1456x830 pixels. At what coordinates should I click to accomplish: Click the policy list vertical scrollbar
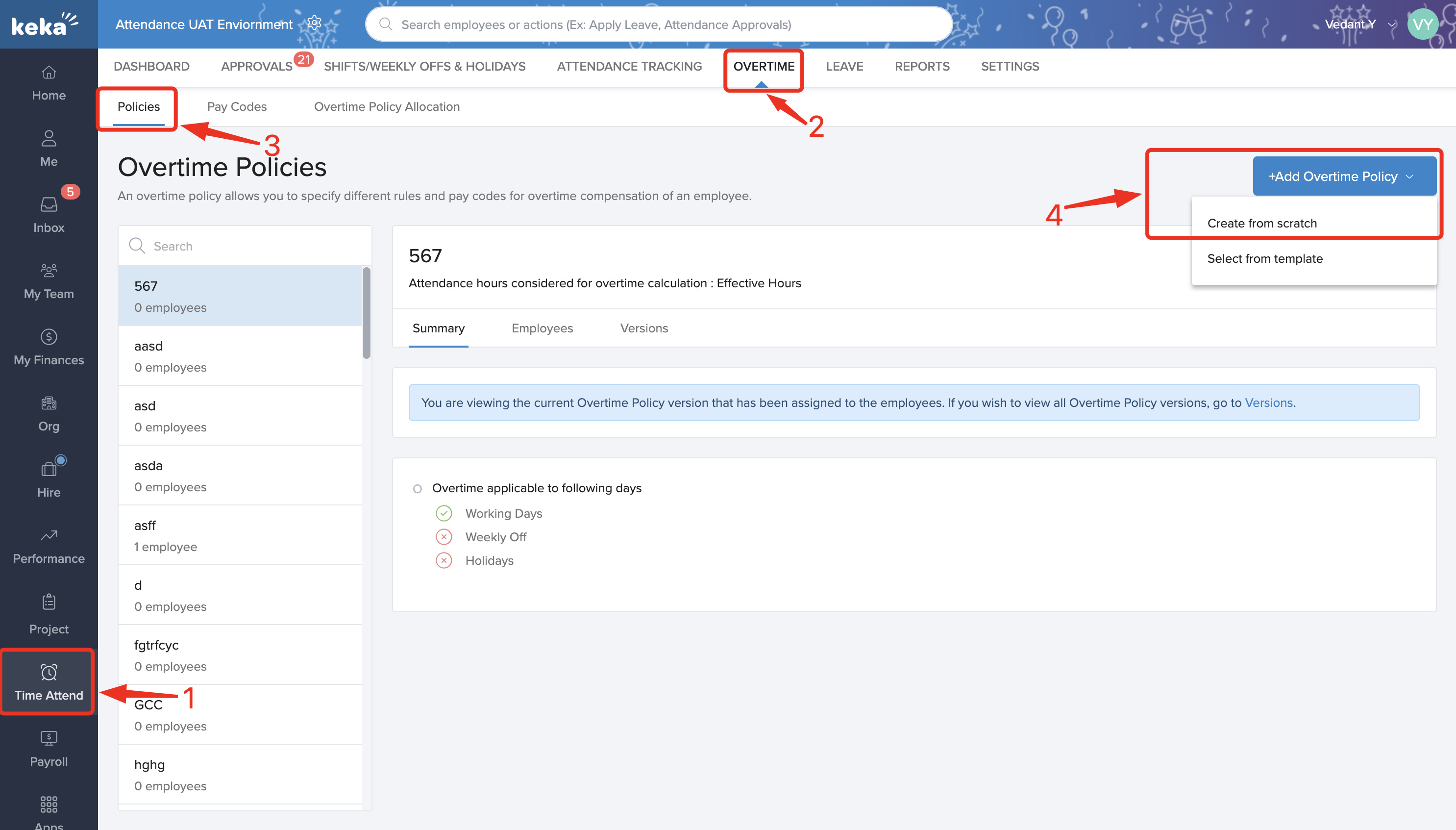tap(367, 314)
